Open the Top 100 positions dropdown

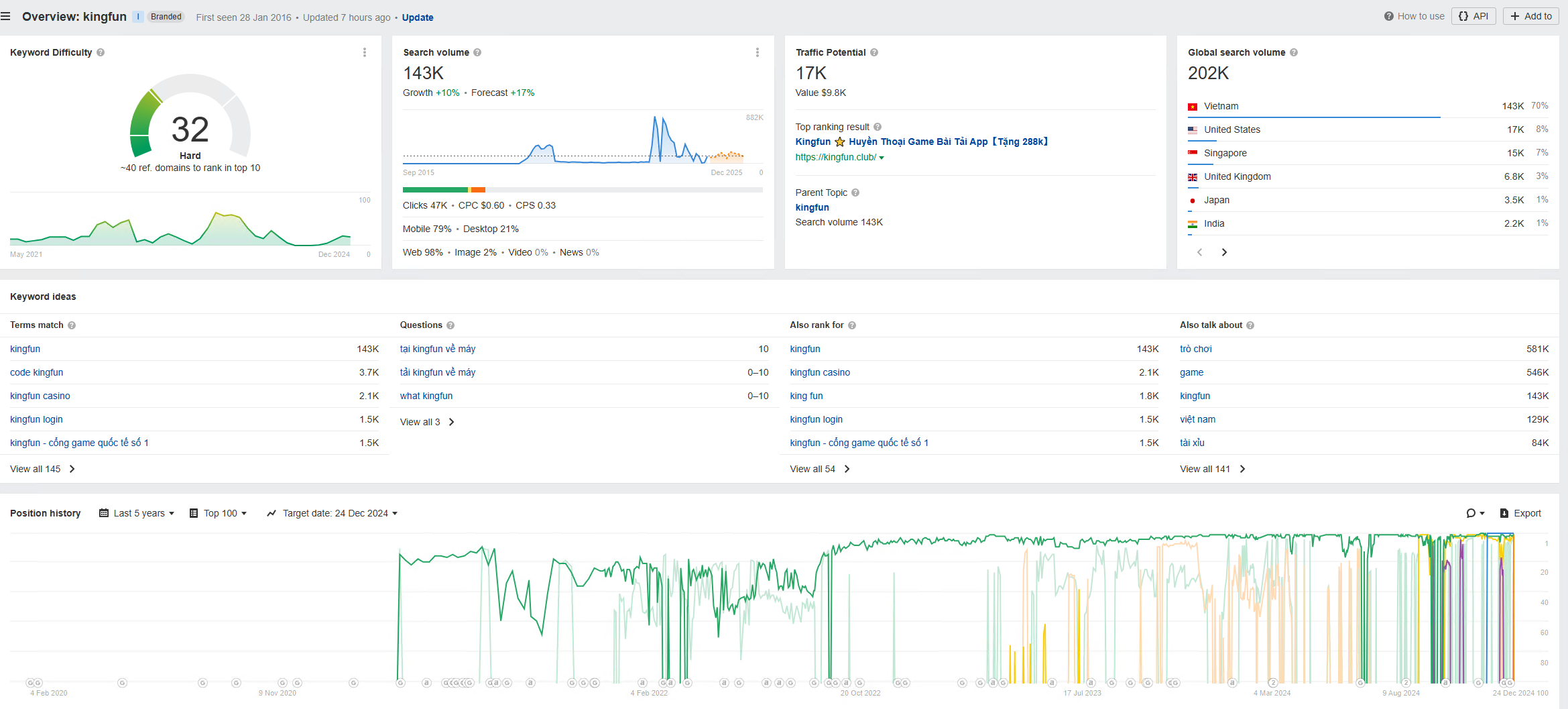[x=219, y=513]
